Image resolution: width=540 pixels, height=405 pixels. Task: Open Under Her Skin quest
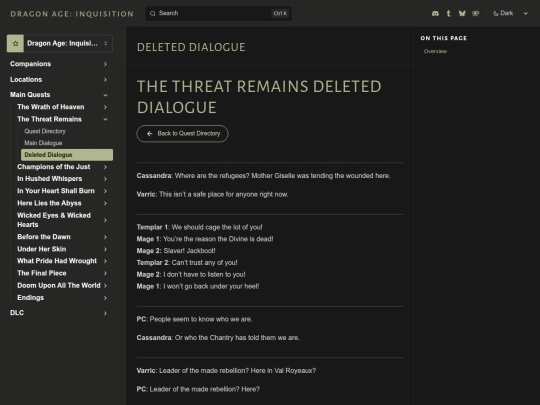tap(42, 249)
